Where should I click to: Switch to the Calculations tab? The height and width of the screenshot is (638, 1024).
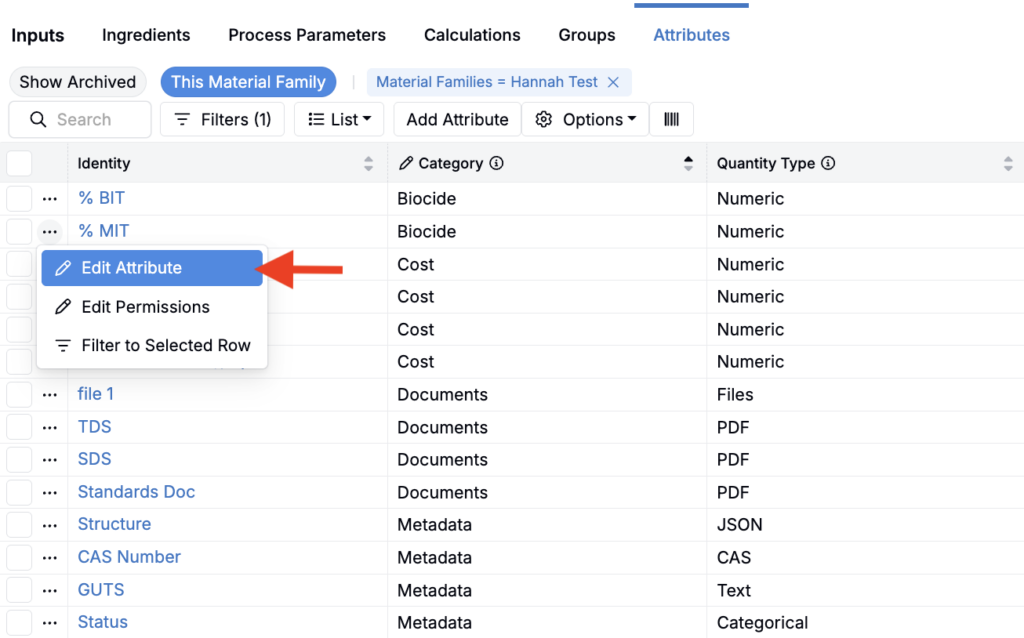click(472, 35)
